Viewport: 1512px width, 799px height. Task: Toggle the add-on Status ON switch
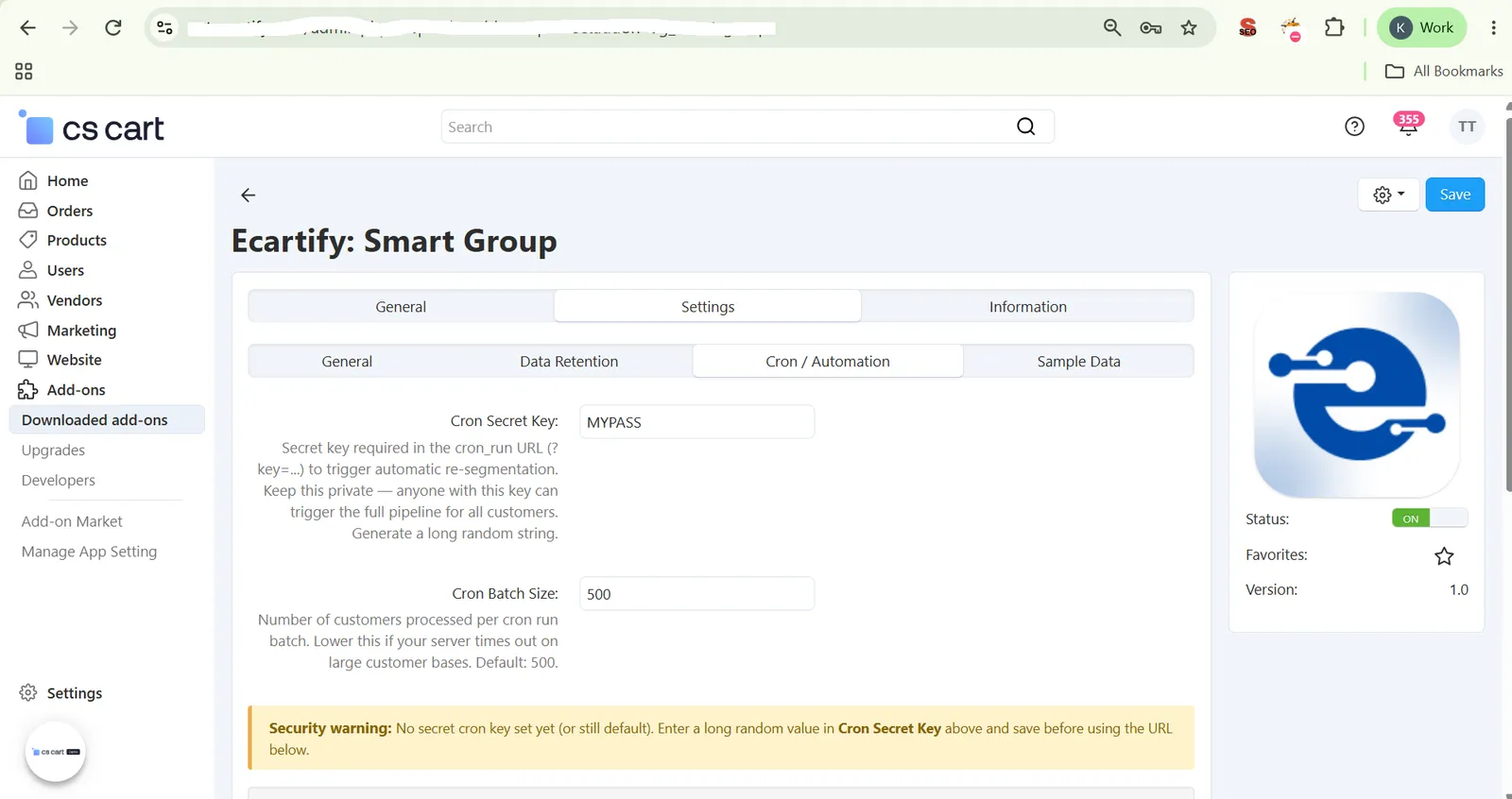tap(1429, 518)
